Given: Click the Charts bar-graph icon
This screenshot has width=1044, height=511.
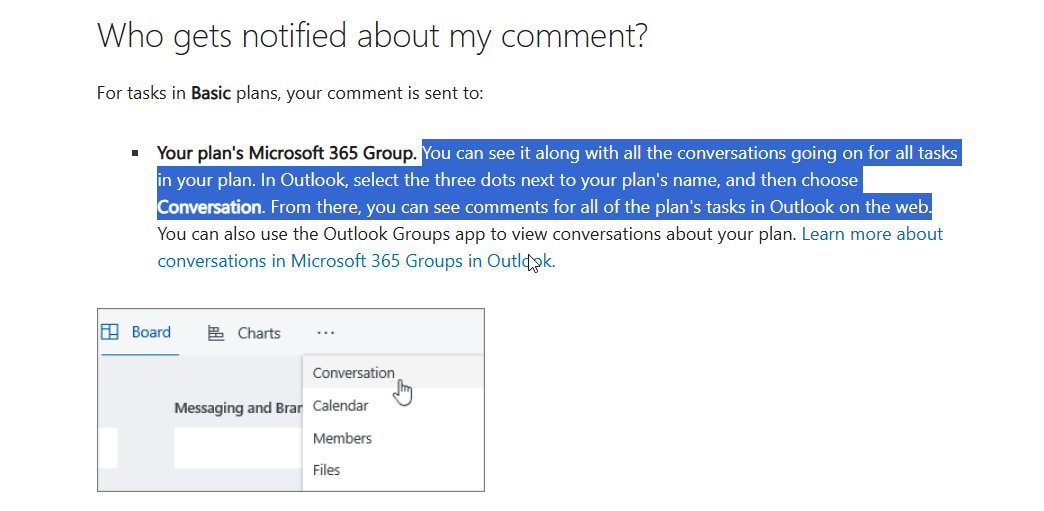Looking at the screenshot, I should [x=216, y=333].
